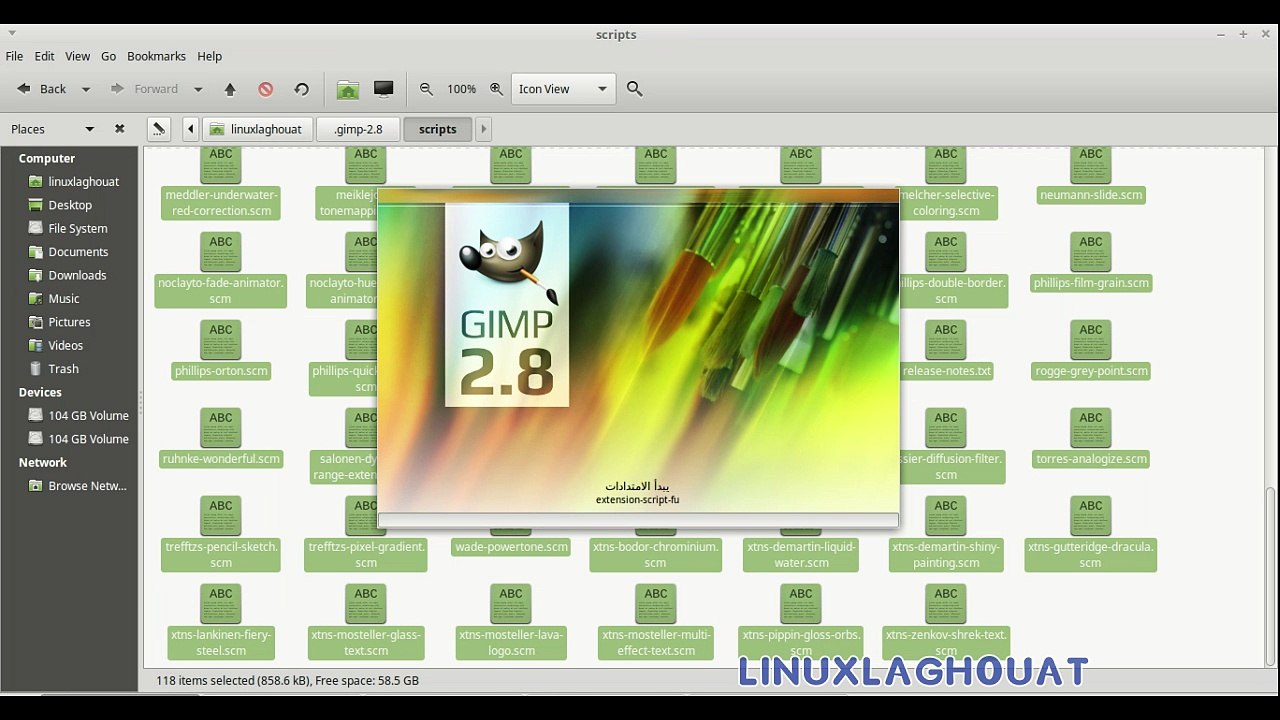Open the Forward history dropdown arrow
This screenshot has width=1280, height=720.
(x=198, y=89)
